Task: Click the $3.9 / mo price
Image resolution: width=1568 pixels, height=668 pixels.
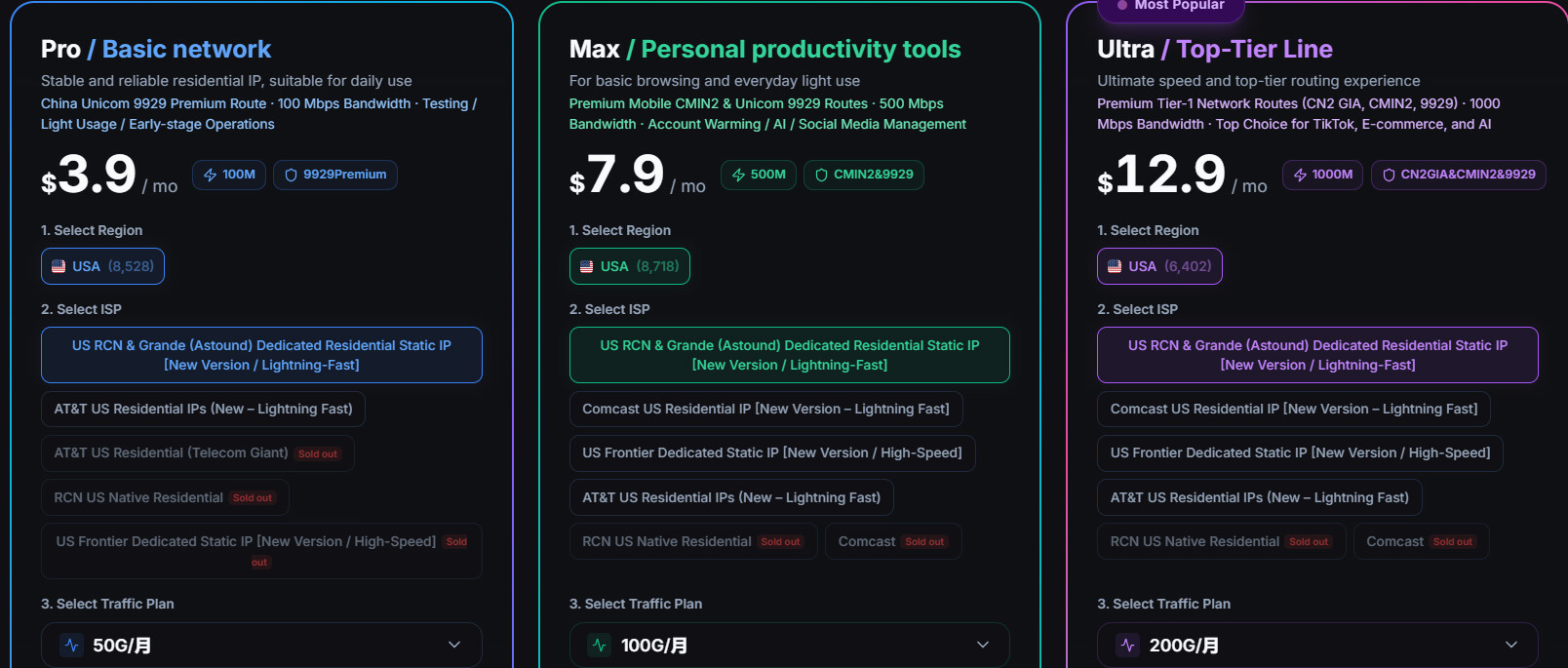Action: pyautogui.click(x=109, y=176)
